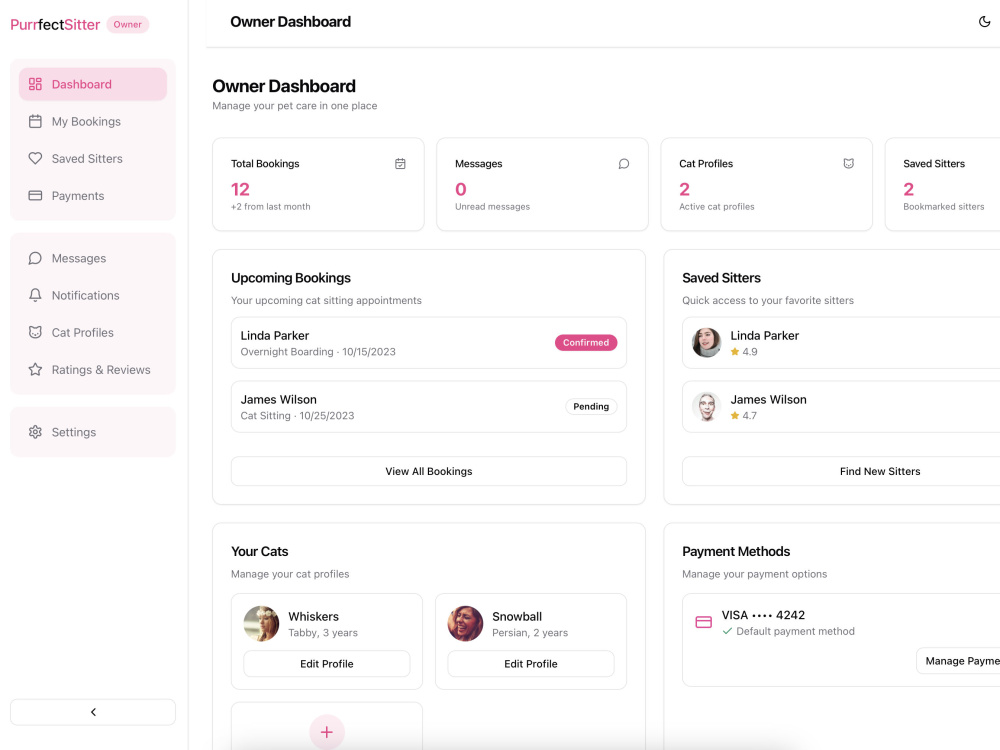Click the View All Bookings button

(429, 471)
